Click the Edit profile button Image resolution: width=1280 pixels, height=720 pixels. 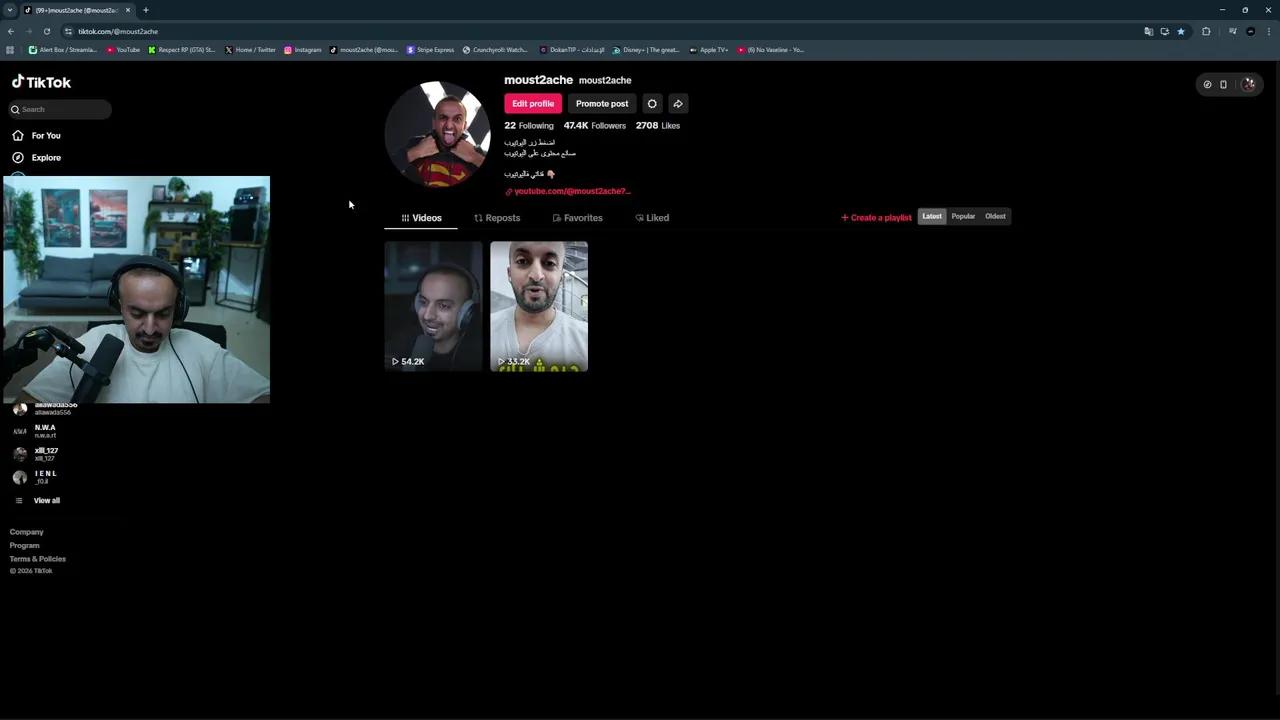pyautogui.click(x=533, y=103)
